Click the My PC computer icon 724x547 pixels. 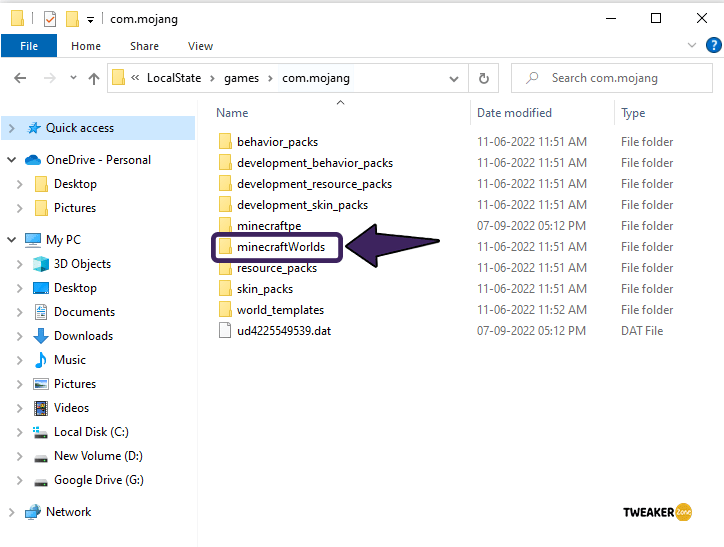pos(33,240)
